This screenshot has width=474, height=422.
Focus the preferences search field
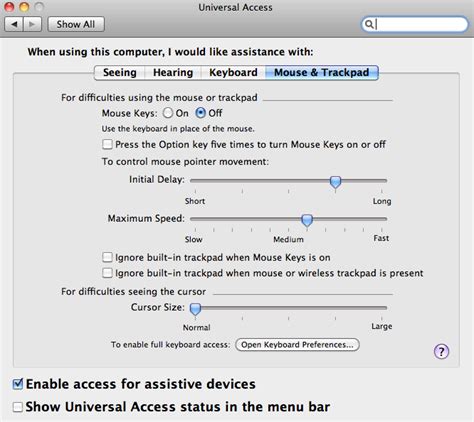tap(415, 24)
